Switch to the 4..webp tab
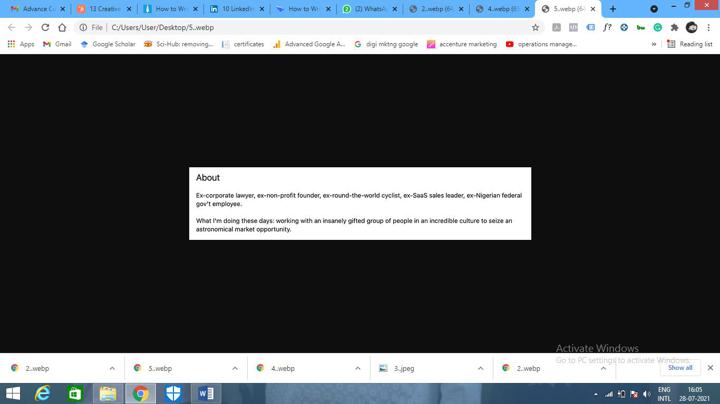 pos(500,9)
